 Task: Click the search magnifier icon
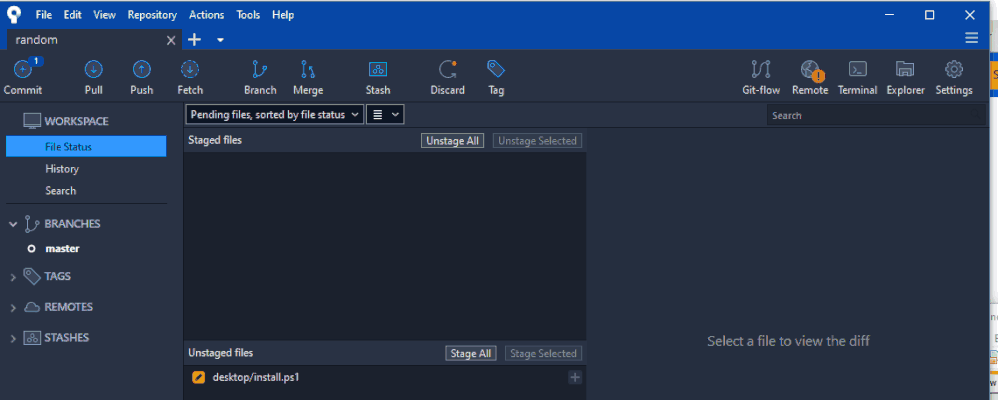975,115
